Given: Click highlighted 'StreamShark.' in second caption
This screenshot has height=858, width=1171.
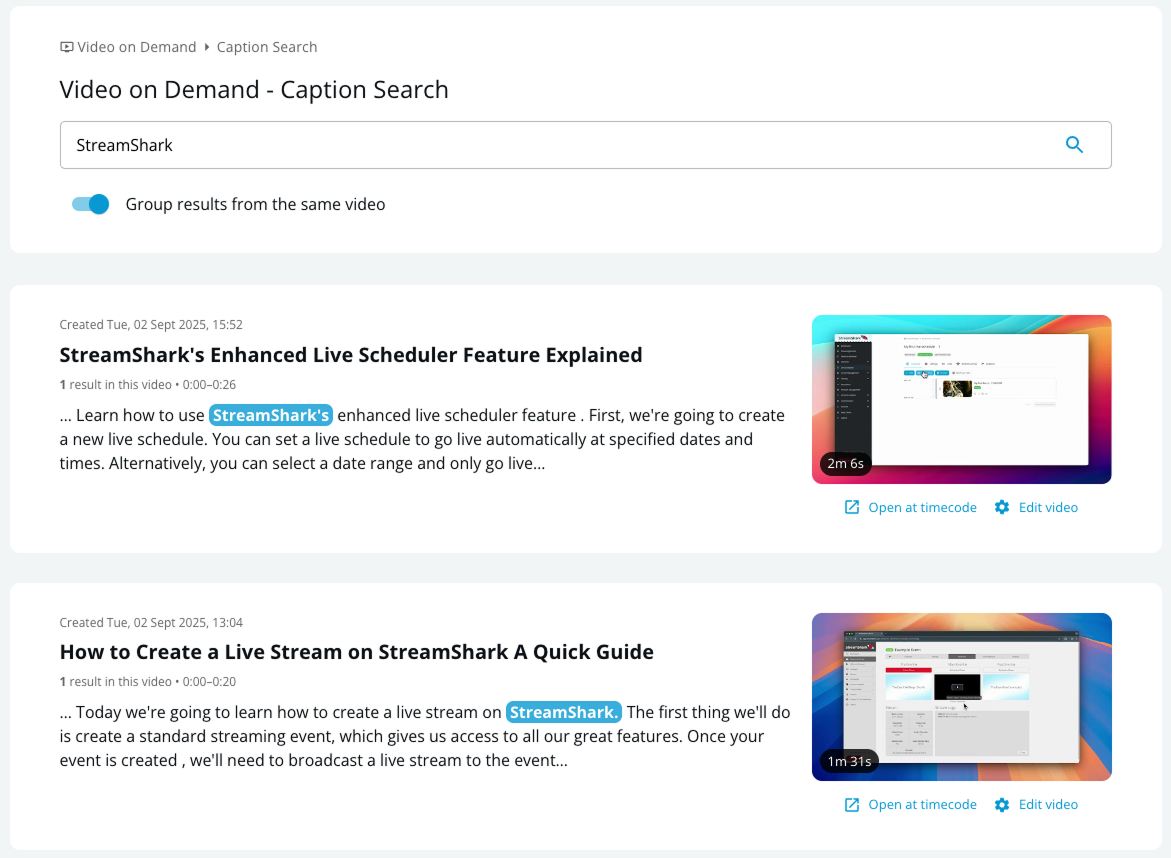Looking at the screenshot, I should pos(563,712).
